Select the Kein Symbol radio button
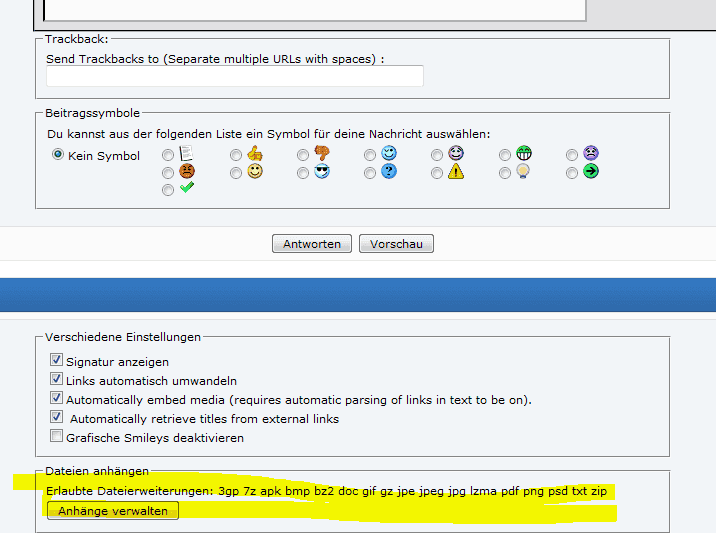 tap(58, 154)
